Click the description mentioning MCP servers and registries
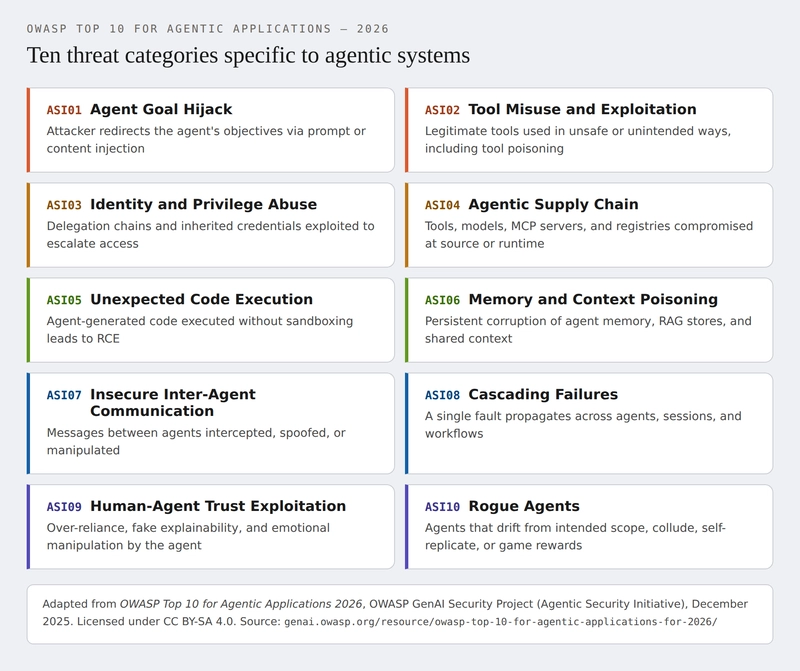The image size is (800, 671). coord(589,234)
